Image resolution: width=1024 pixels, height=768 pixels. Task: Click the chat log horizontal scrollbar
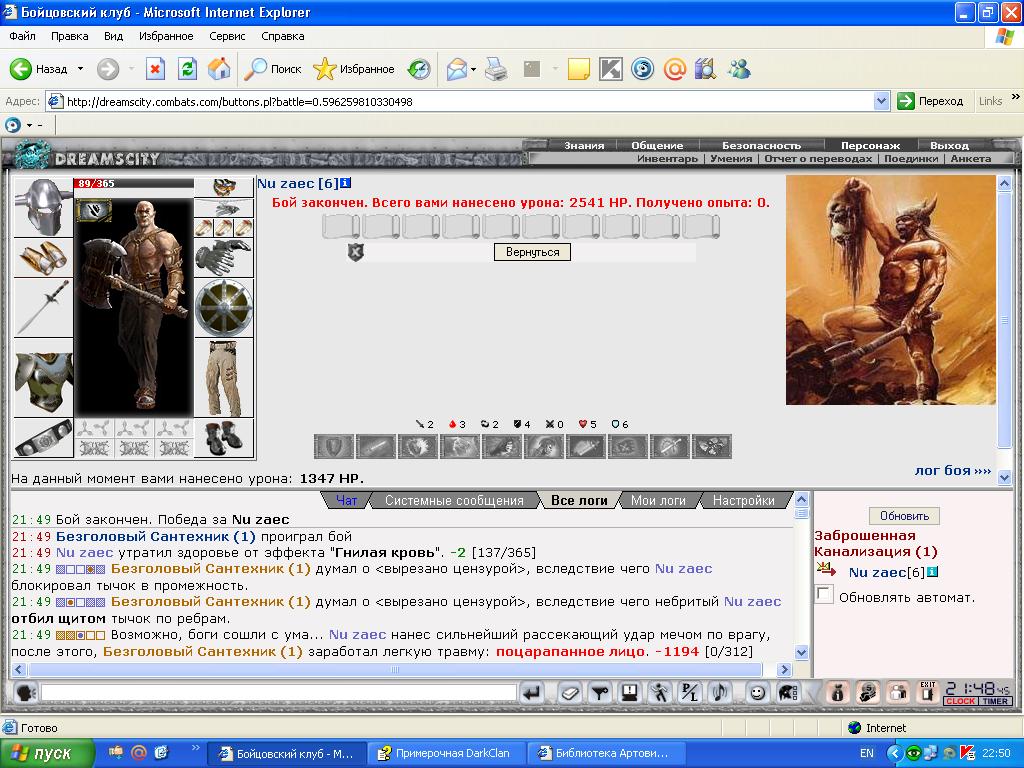[x=395, y=669]
